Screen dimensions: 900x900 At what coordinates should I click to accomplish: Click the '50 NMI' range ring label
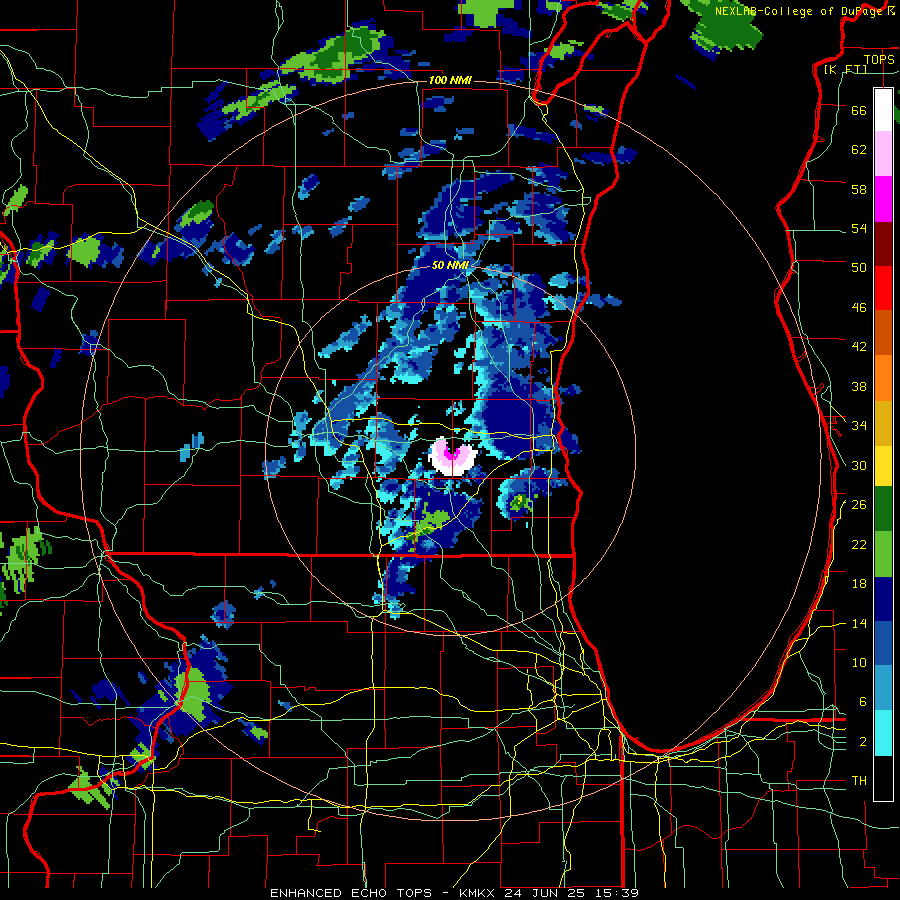click(451, 266)
